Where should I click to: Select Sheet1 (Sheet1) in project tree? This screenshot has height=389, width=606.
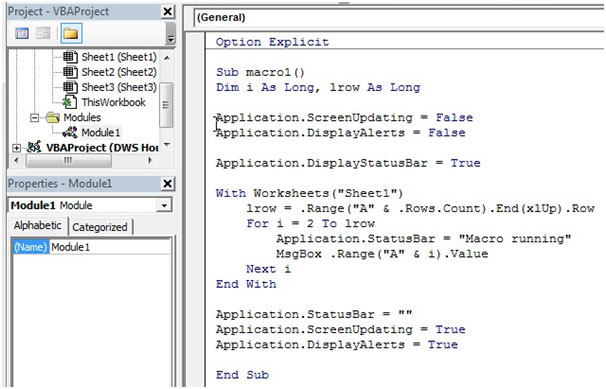(x=119, y=57)
